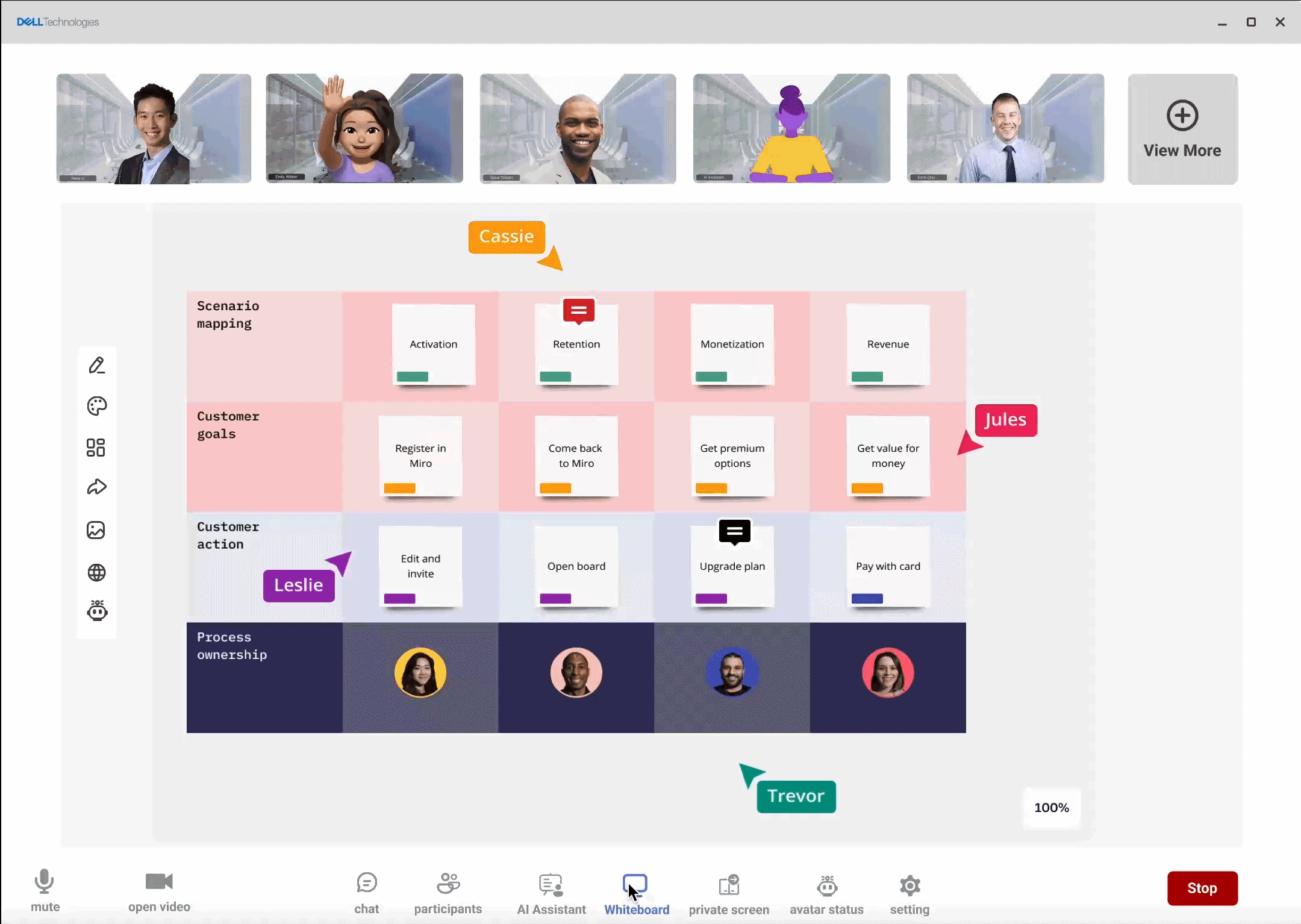The width and height of the screenshot is (1301, 924).
Task: Launch the AI Assistant
Action: 551,894
